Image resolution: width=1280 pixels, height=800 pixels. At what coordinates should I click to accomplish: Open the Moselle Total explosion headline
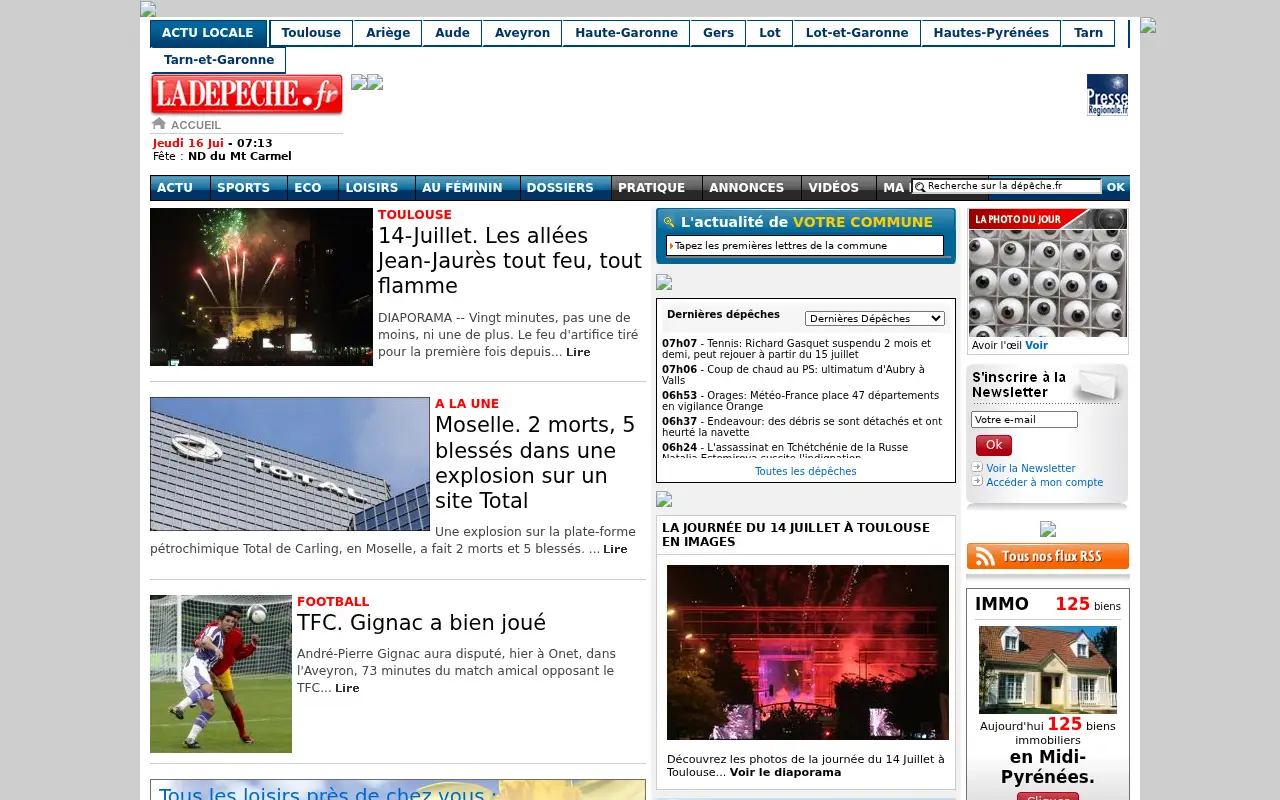pyautogui.click(x=535, y=463)
